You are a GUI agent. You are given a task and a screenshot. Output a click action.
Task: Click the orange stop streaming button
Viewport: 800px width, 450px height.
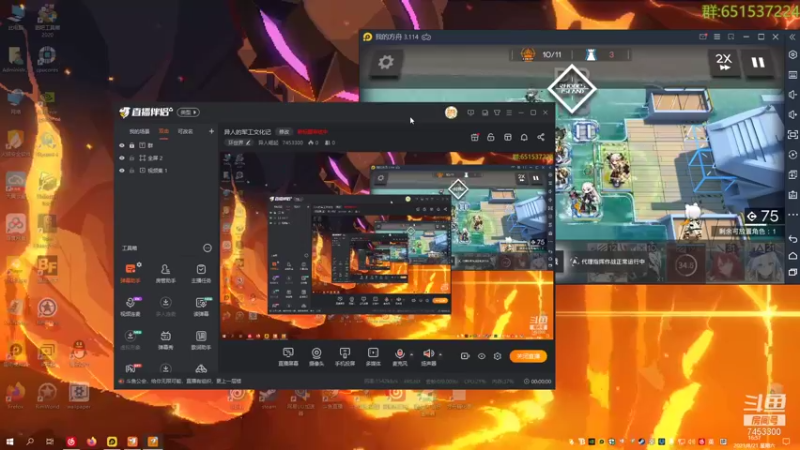click(x=528, y=356)
